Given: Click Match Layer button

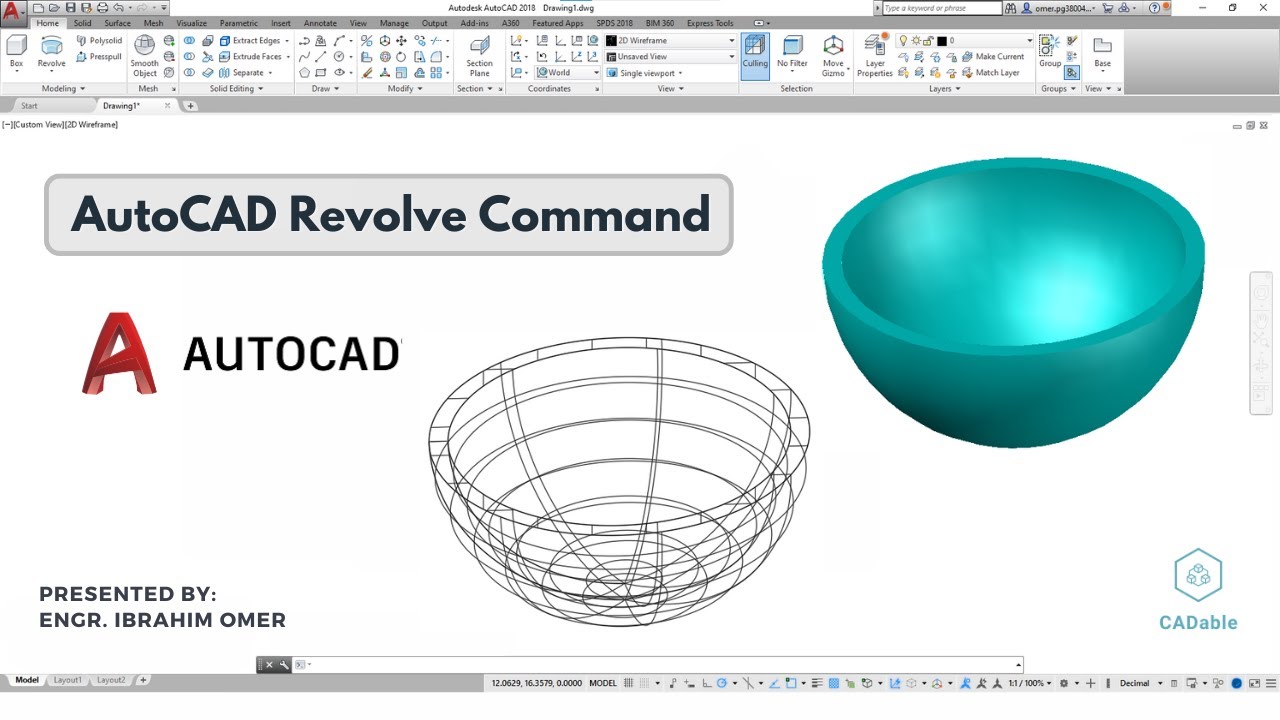Looking at the screenshot, I should pos(991,73).
